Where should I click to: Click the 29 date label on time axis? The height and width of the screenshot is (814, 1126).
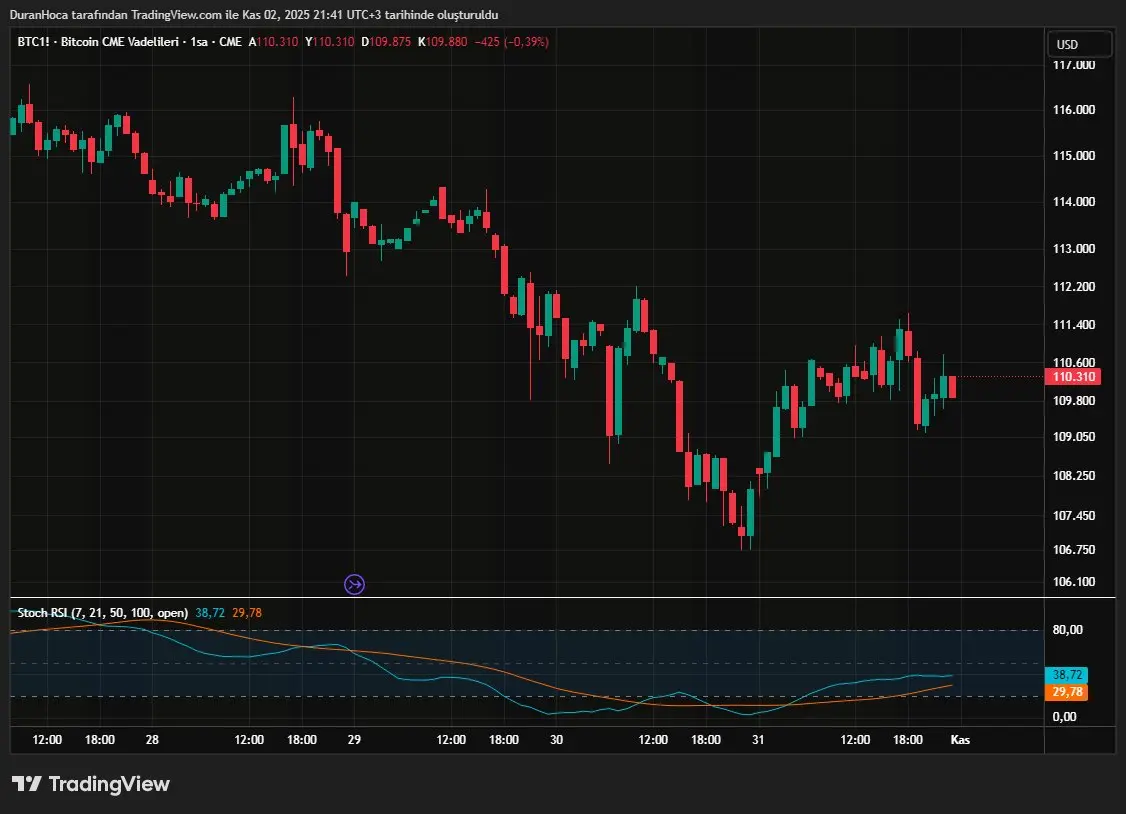point(354,739)
